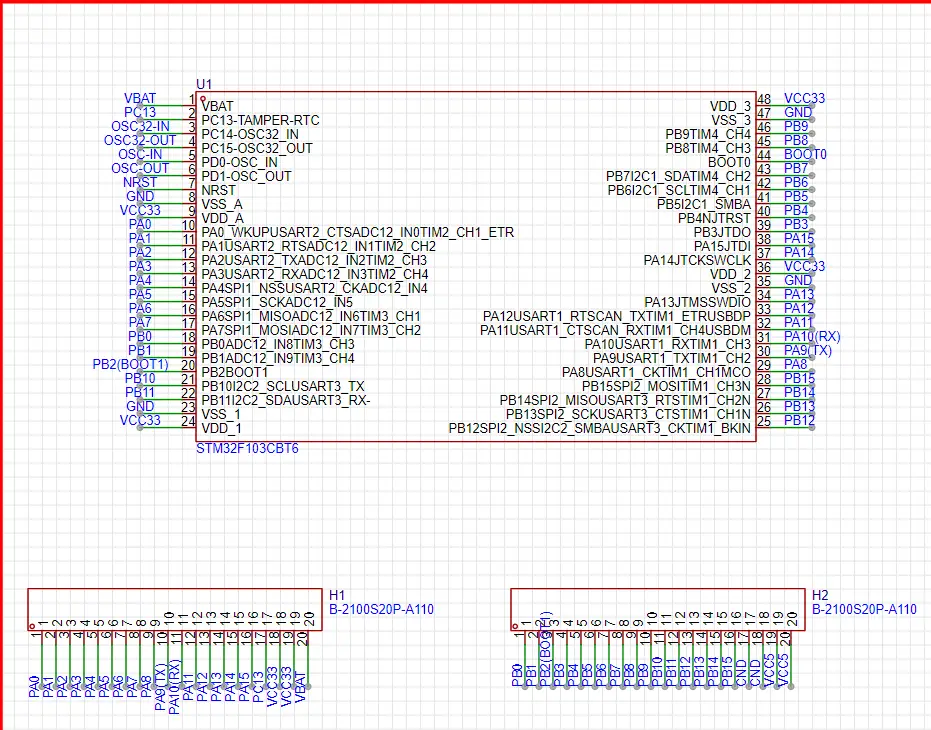The width and height of the screenshot is (931, 730).
Task: Select the PB4NJTRST pin name inside U1
Action: (714, 218)
